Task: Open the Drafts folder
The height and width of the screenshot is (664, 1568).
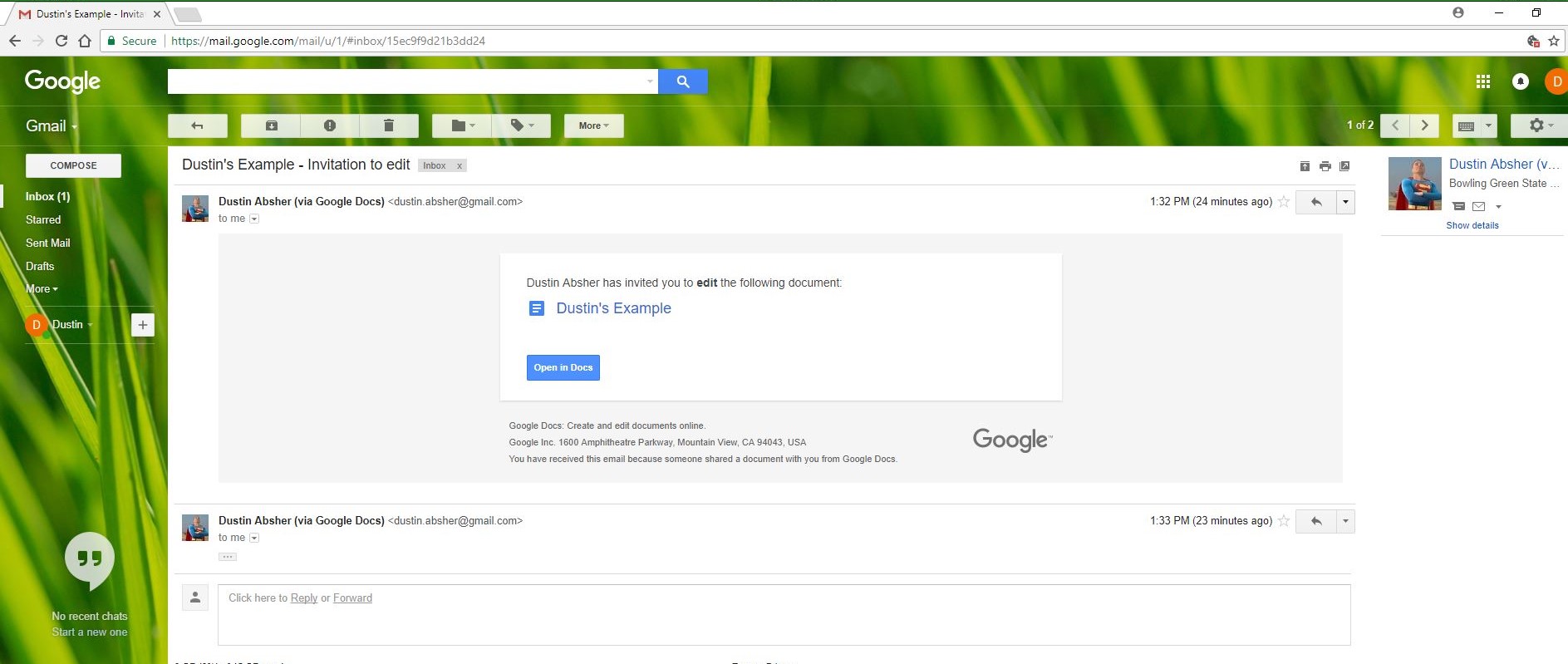Action: (40, 266)
